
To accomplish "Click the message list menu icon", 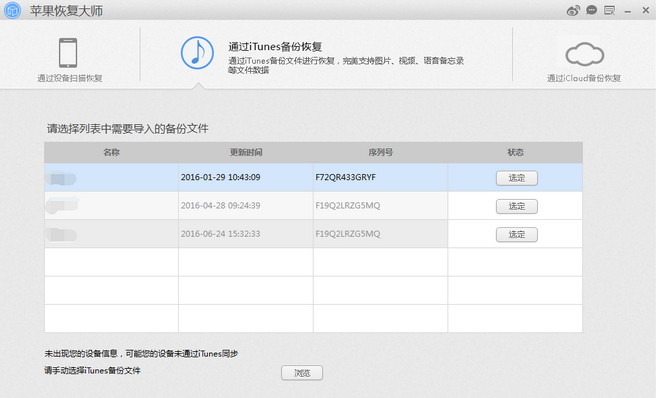I will 610,10.
